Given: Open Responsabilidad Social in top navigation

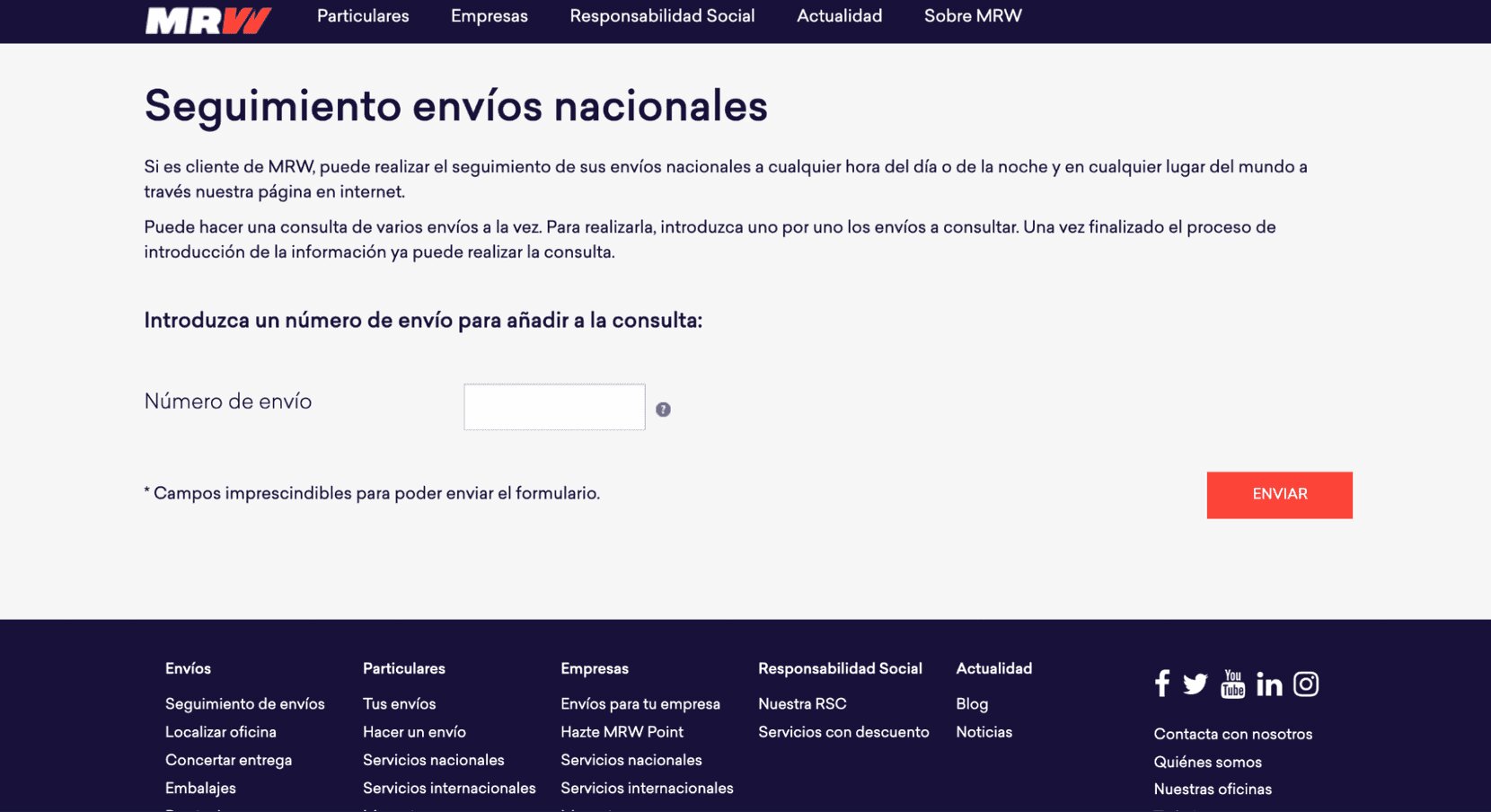Looking at the screenshot, I should (x=662, y=16).
